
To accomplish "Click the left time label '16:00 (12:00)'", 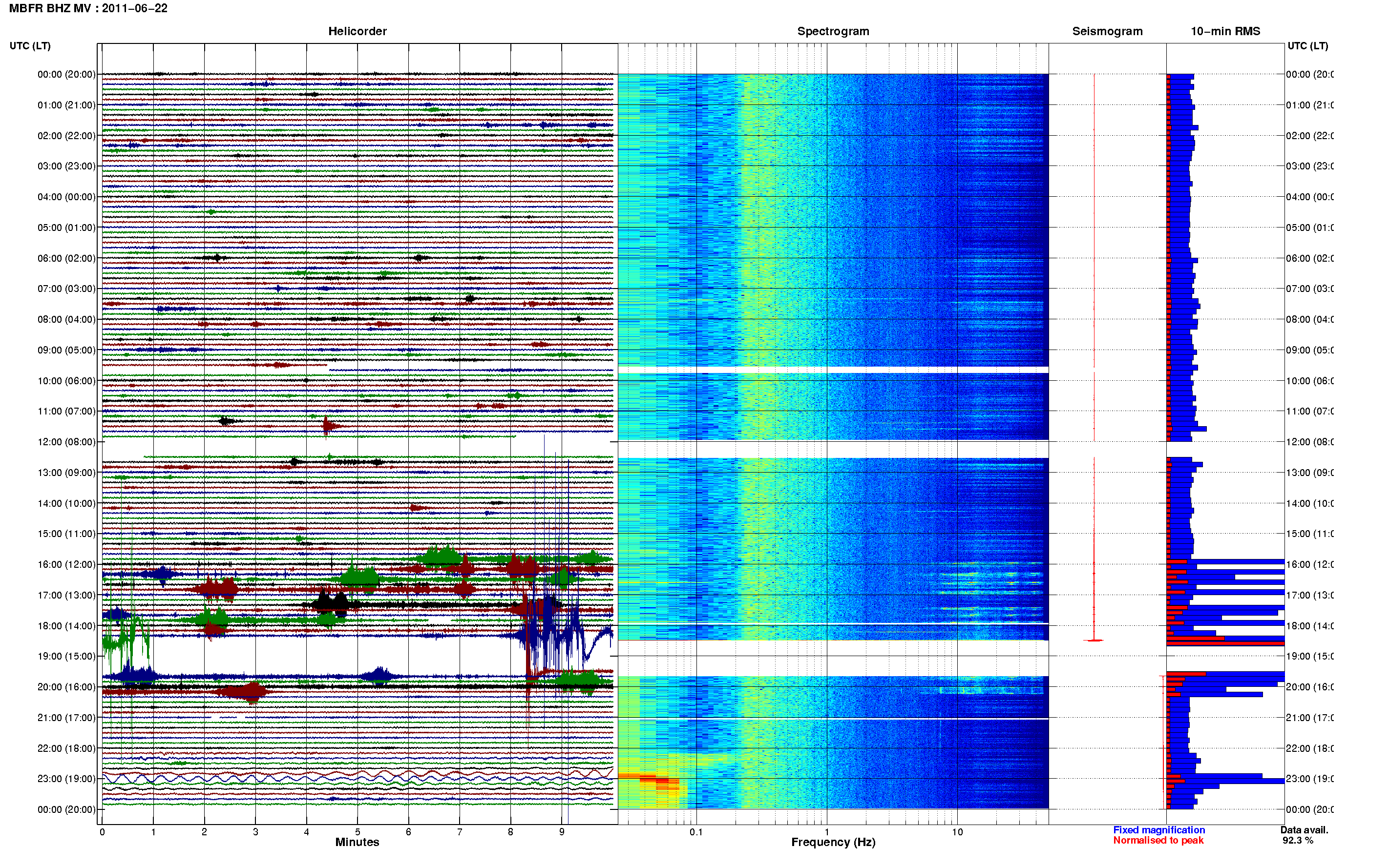I will point(66,564).
